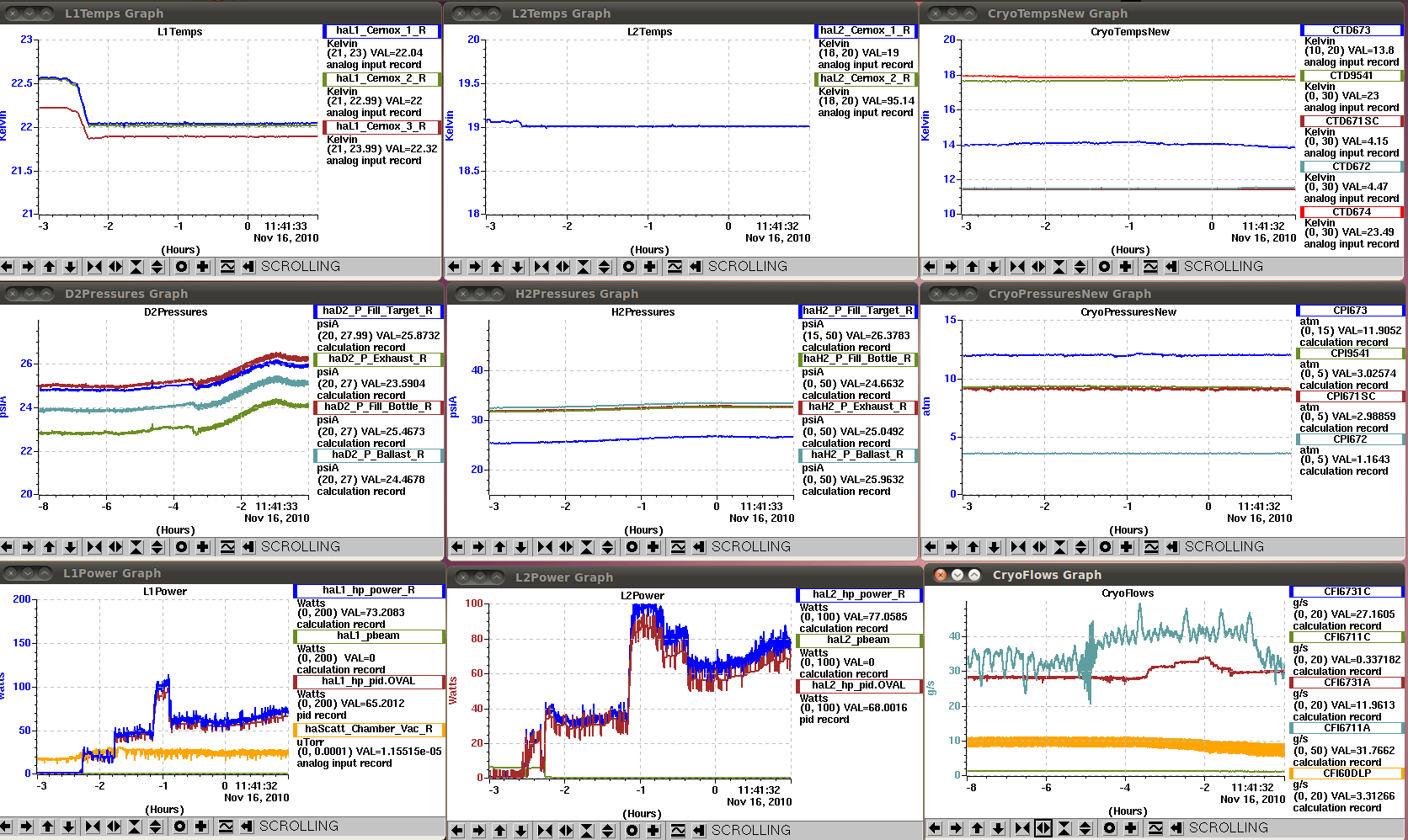Click circle auto-scale icon in CryoTempsNew graph

[1105, 267]
